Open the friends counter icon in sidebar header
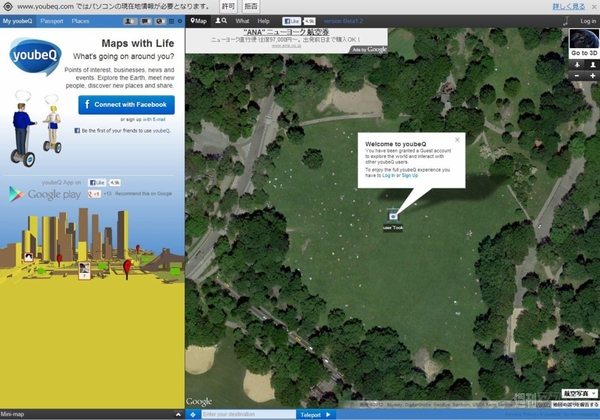 130,21
